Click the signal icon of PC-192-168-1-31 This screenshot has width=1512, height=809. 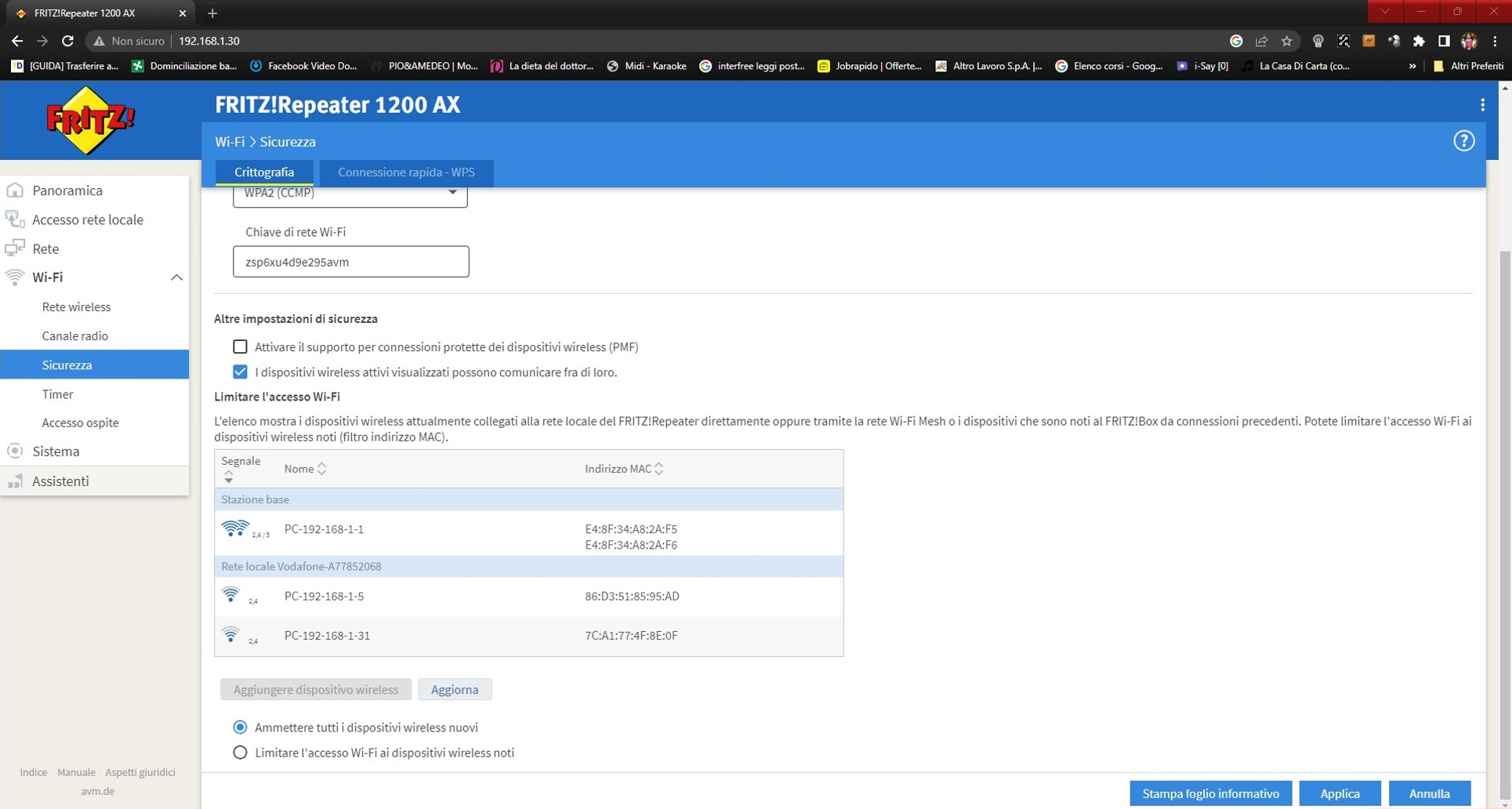click(230, 634)
